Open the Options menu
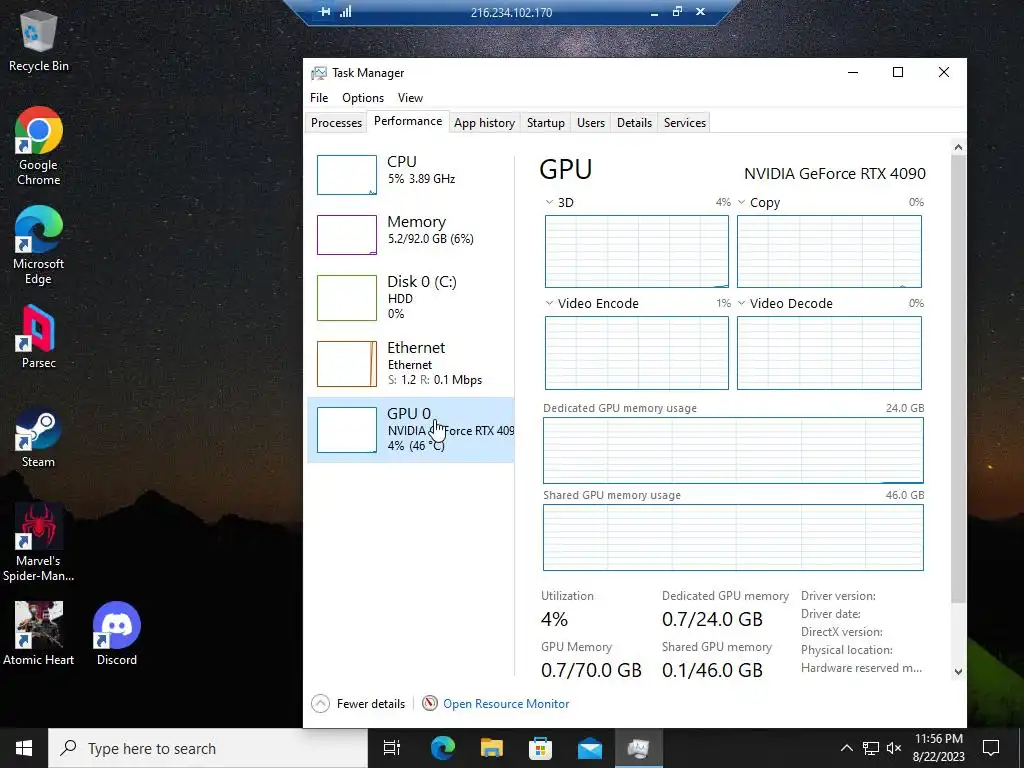Screen dimensions: 1024x768 363,97
